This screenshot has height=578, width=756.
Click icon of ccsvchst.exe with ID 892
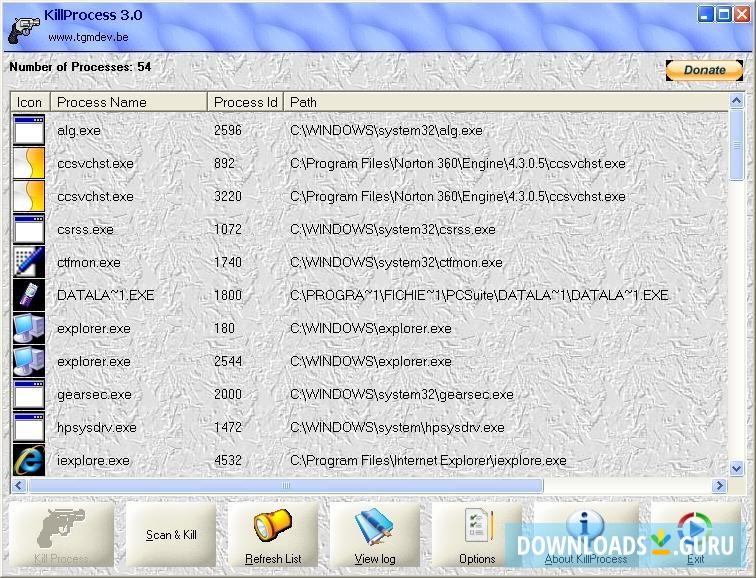click(29, 163)
